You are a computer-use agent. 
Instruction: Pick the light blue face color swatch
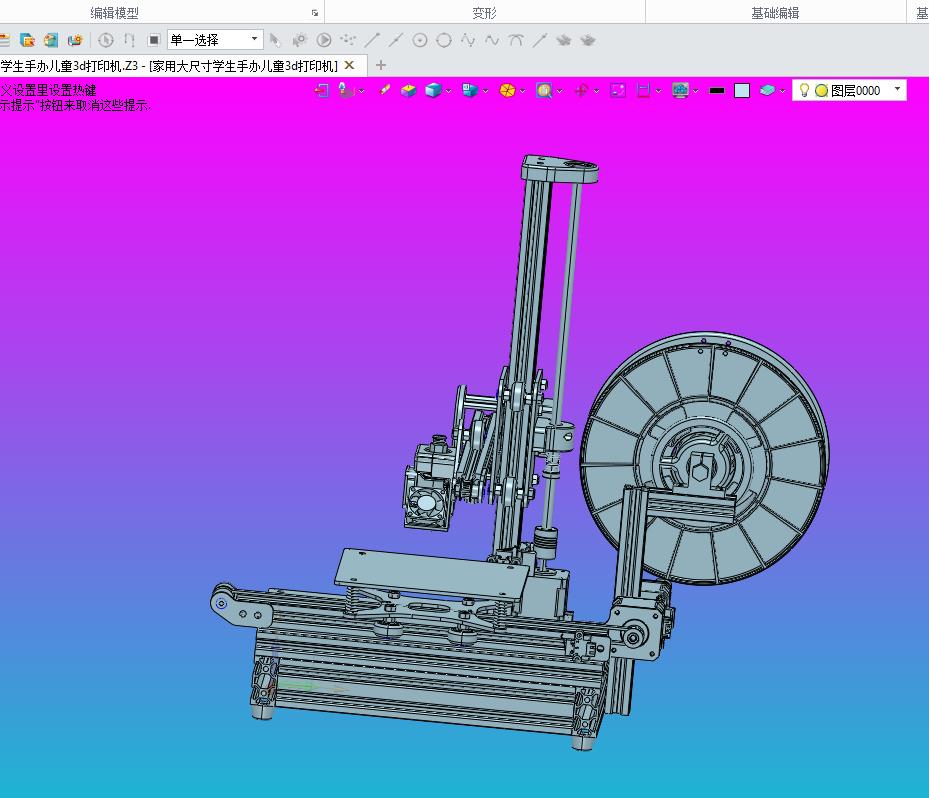click(742, 90)
